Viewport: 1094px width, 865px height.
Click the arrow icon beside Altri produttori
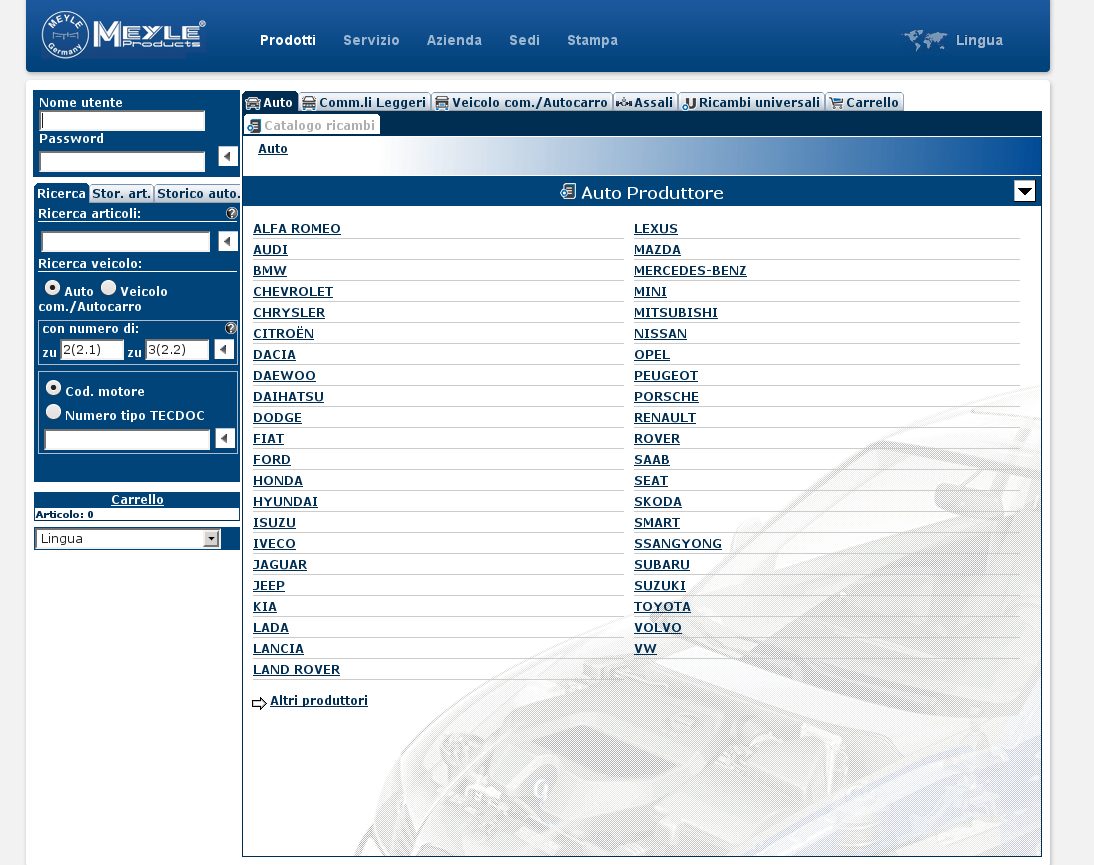click(259, 702)
